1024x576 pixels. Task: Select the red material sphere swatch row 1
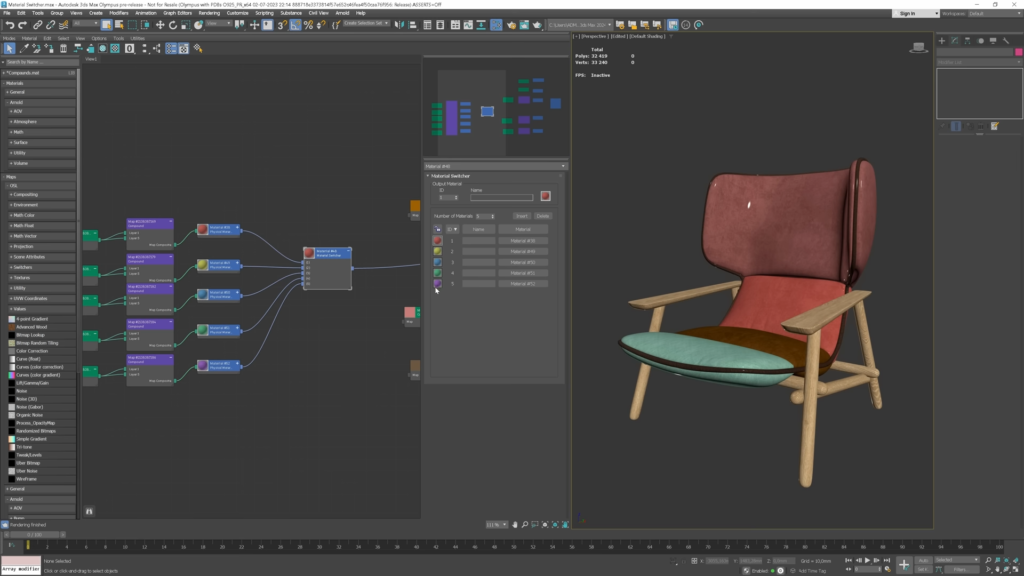[x=438, y=240]
